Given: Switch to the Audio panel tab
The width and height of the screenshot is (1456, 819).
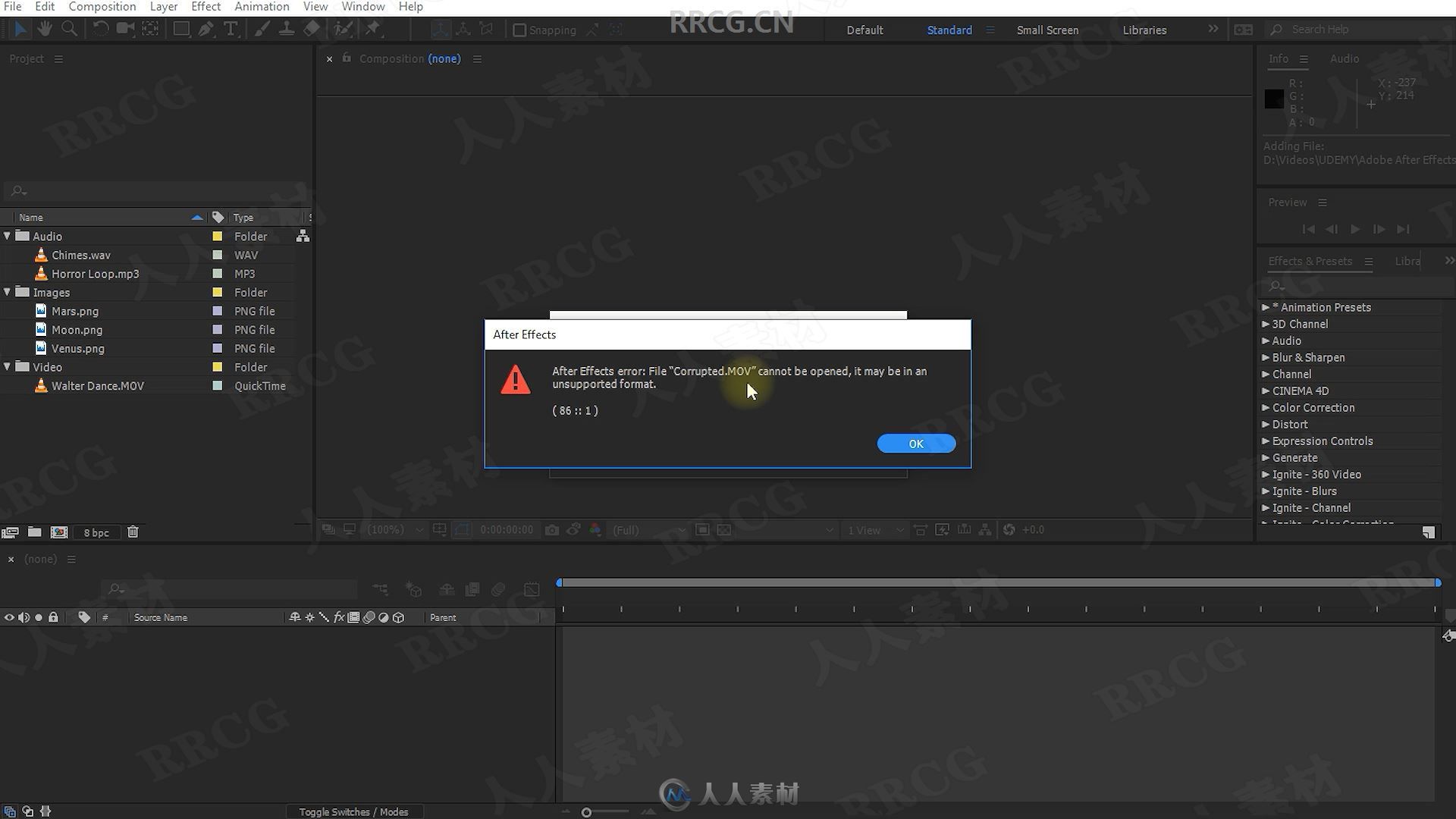Looking at the screenshot, I should 1344,58.
